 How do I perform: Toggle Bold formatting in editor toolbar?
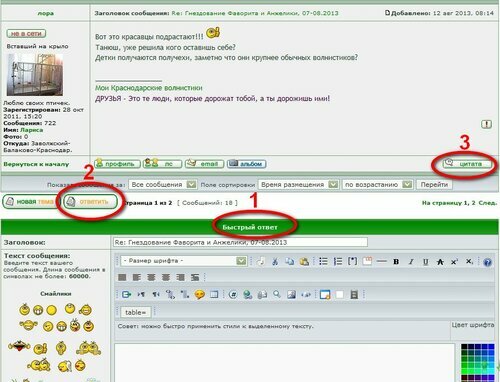point(396,262)
